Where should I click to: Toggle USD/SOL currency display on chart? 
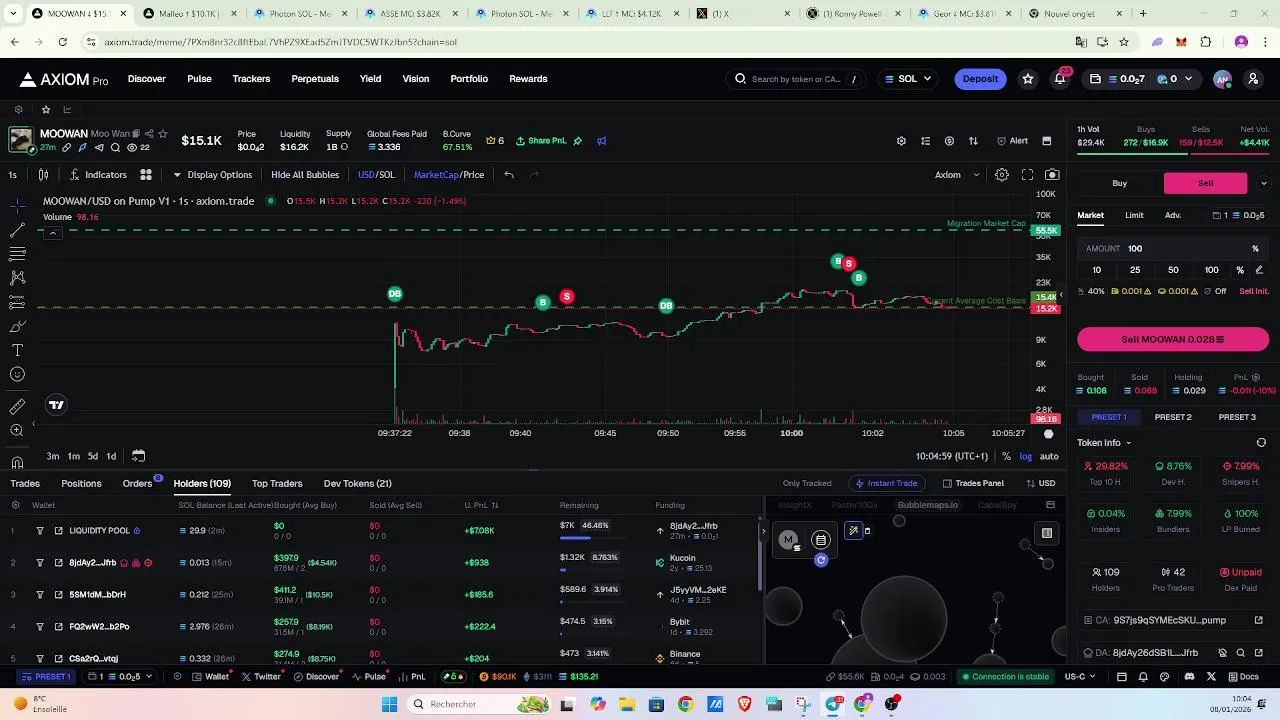point(376,175)
